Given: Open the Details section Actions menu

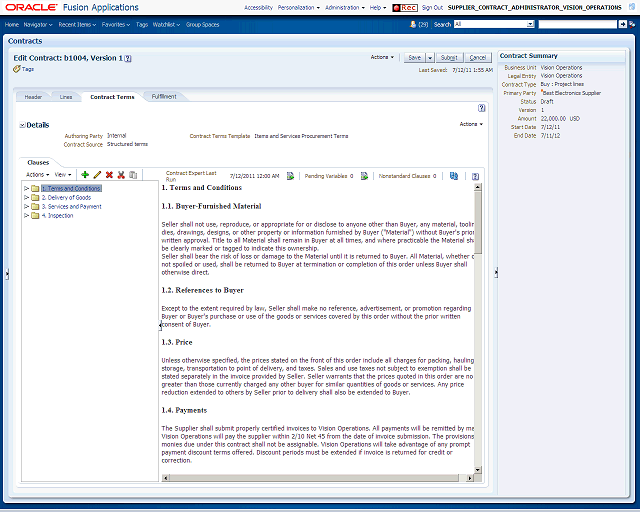Looking at the screenshot, I should tap(471, 124).
